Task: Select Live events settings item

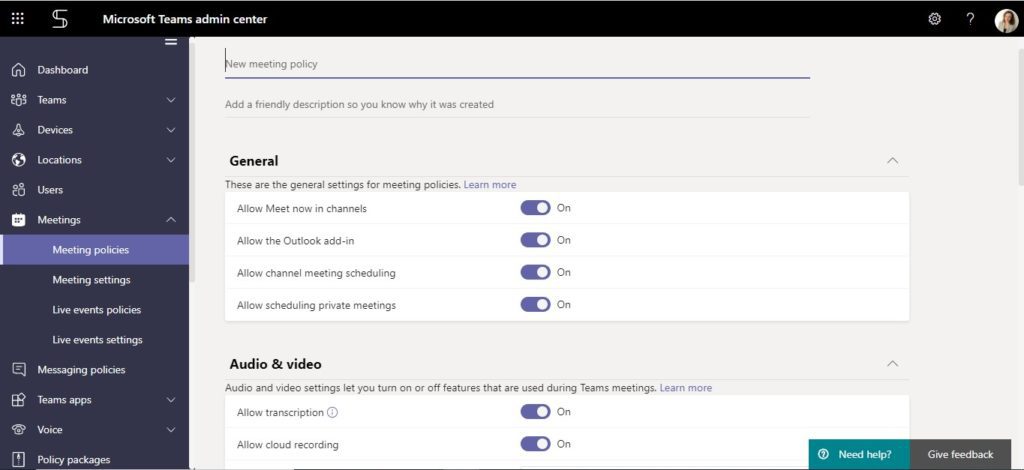Action: pos(95,340)
